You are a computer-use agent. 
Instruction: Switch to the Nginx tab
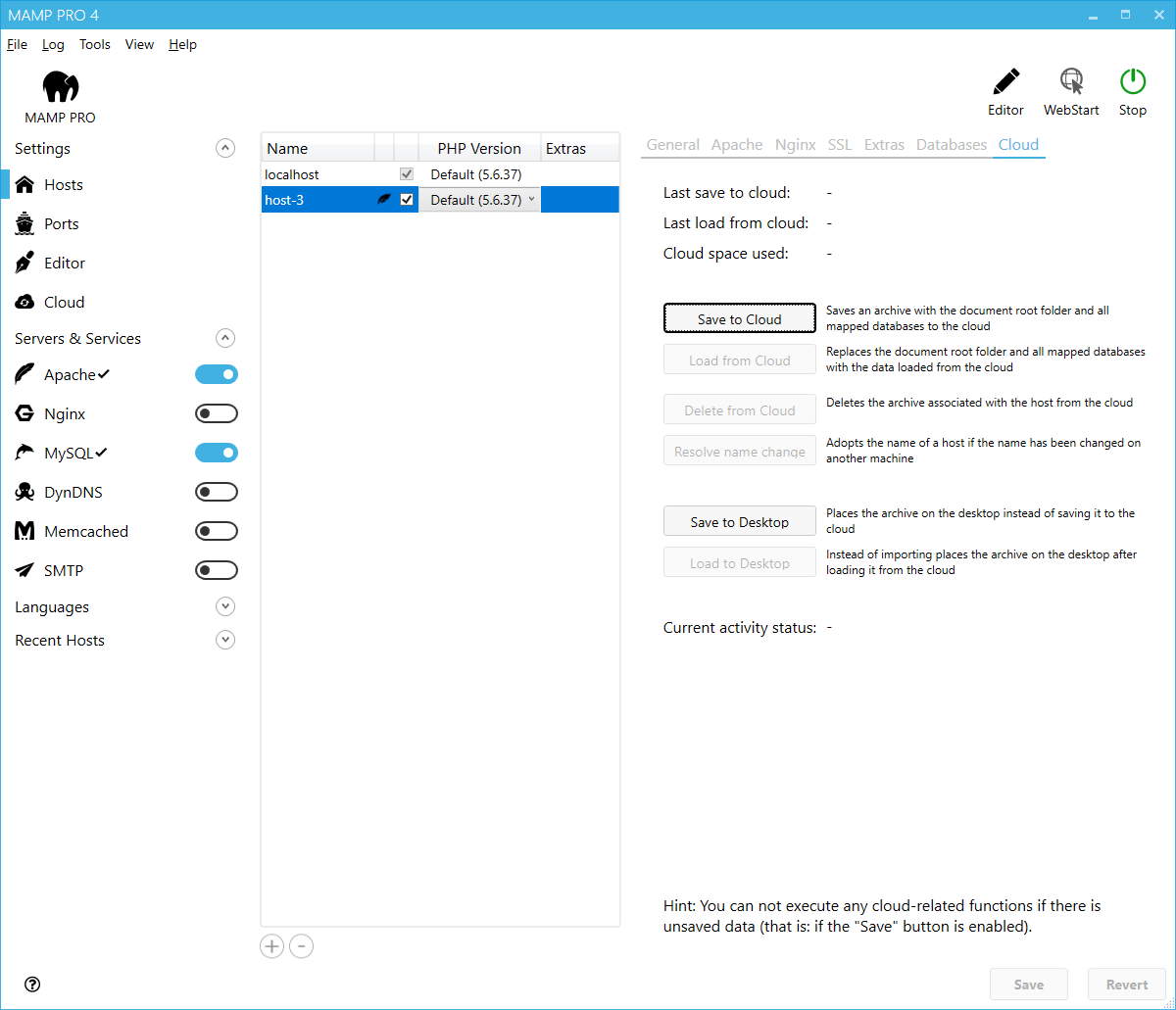click(x=796, y=145)
